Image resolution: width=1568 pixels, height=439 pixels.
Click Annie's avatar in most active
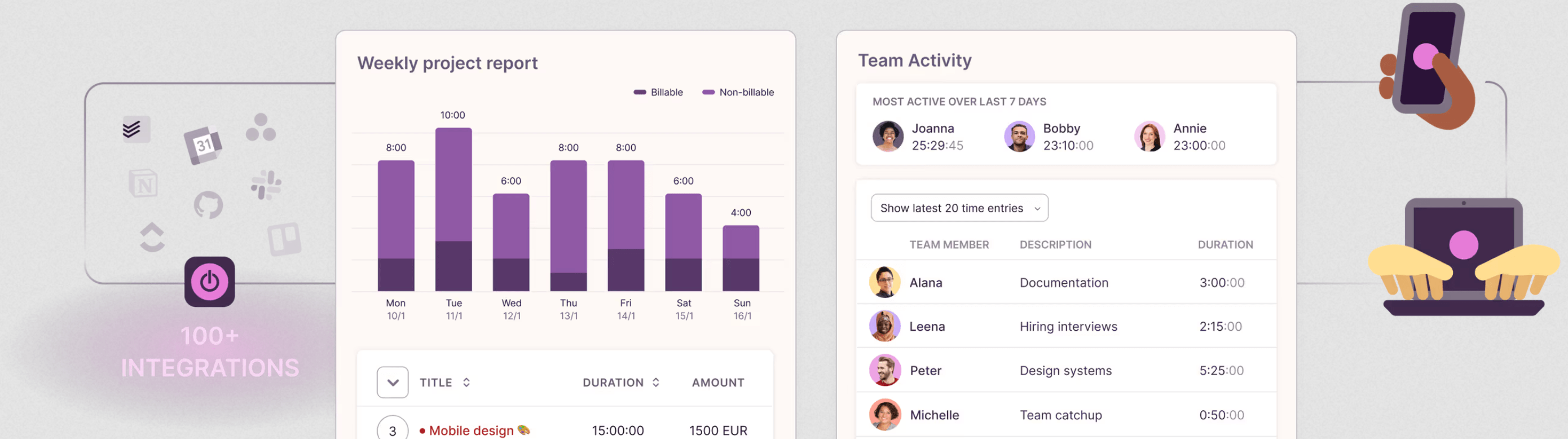coord(1149,137)
